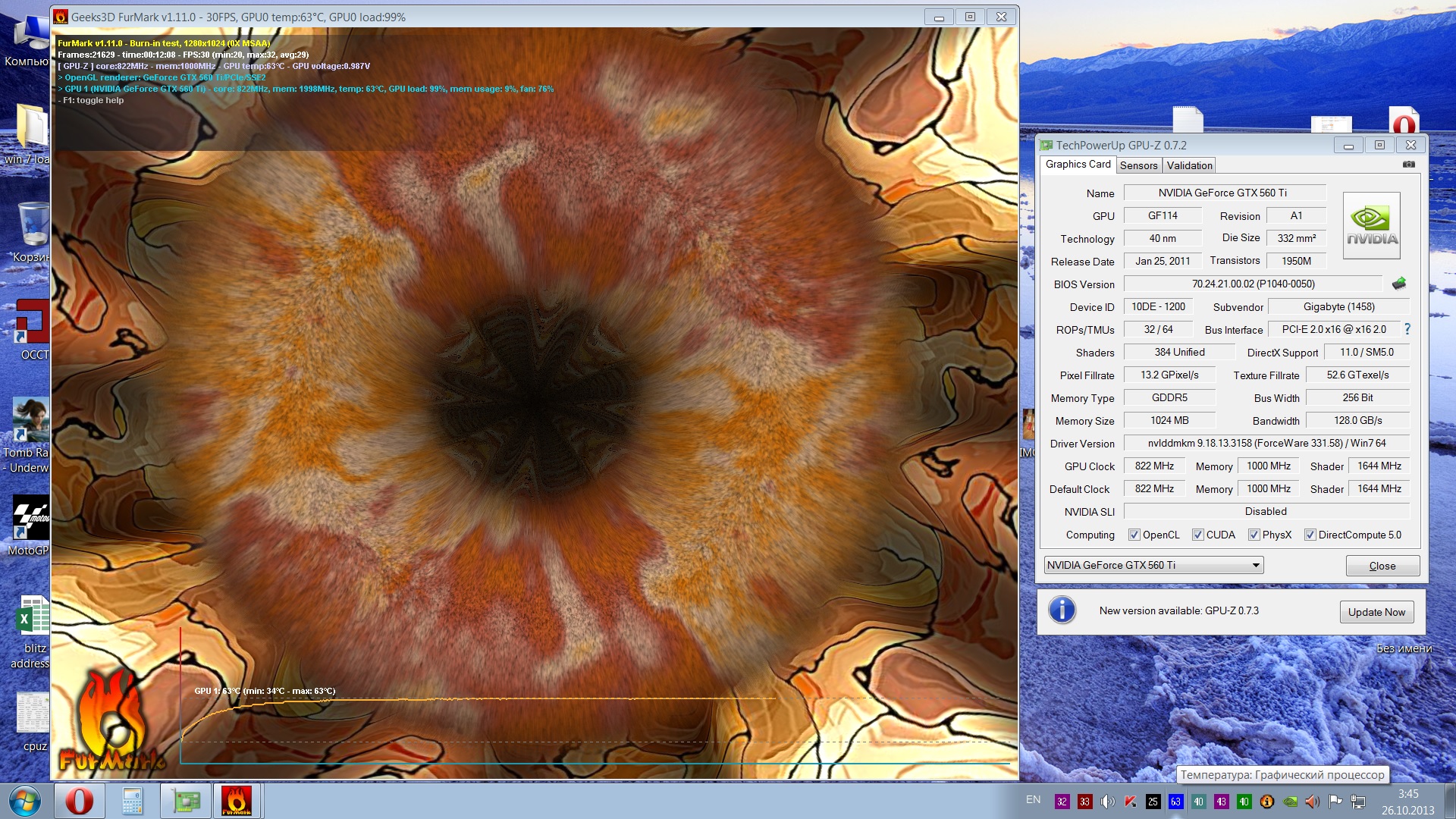Click the blue info icon beside update notice
The height and width of the screenshot is (819, 1456).
tap(1062, 610)
